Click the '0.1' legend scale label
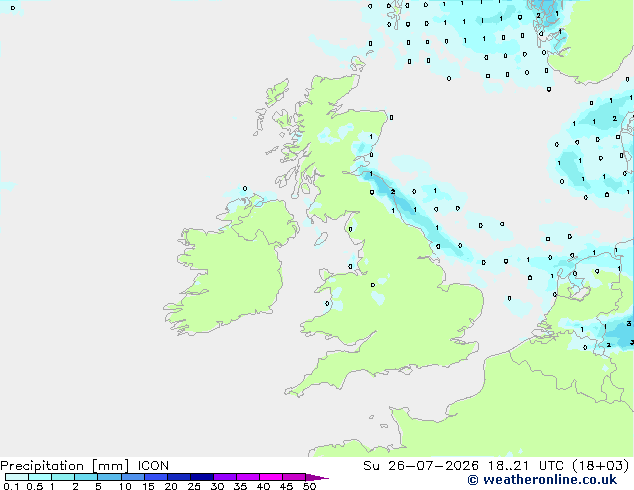Image resolution: width=634 pixels, height=490 pixels. tap(11, 486)
